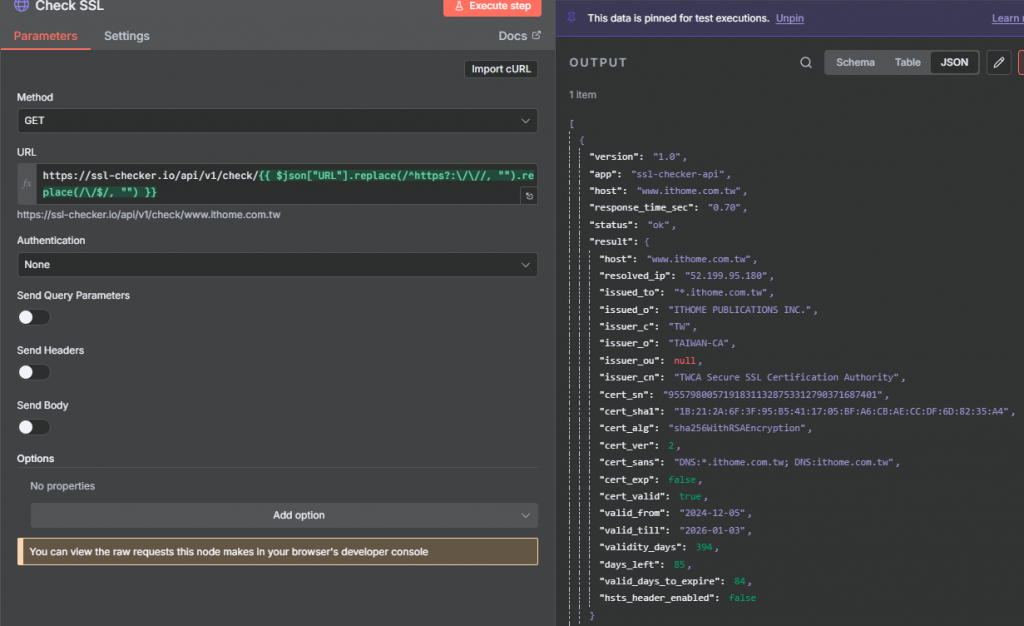Switch output to the Schema view
This screenshot has width=1024, height=626.
[855, 62]
